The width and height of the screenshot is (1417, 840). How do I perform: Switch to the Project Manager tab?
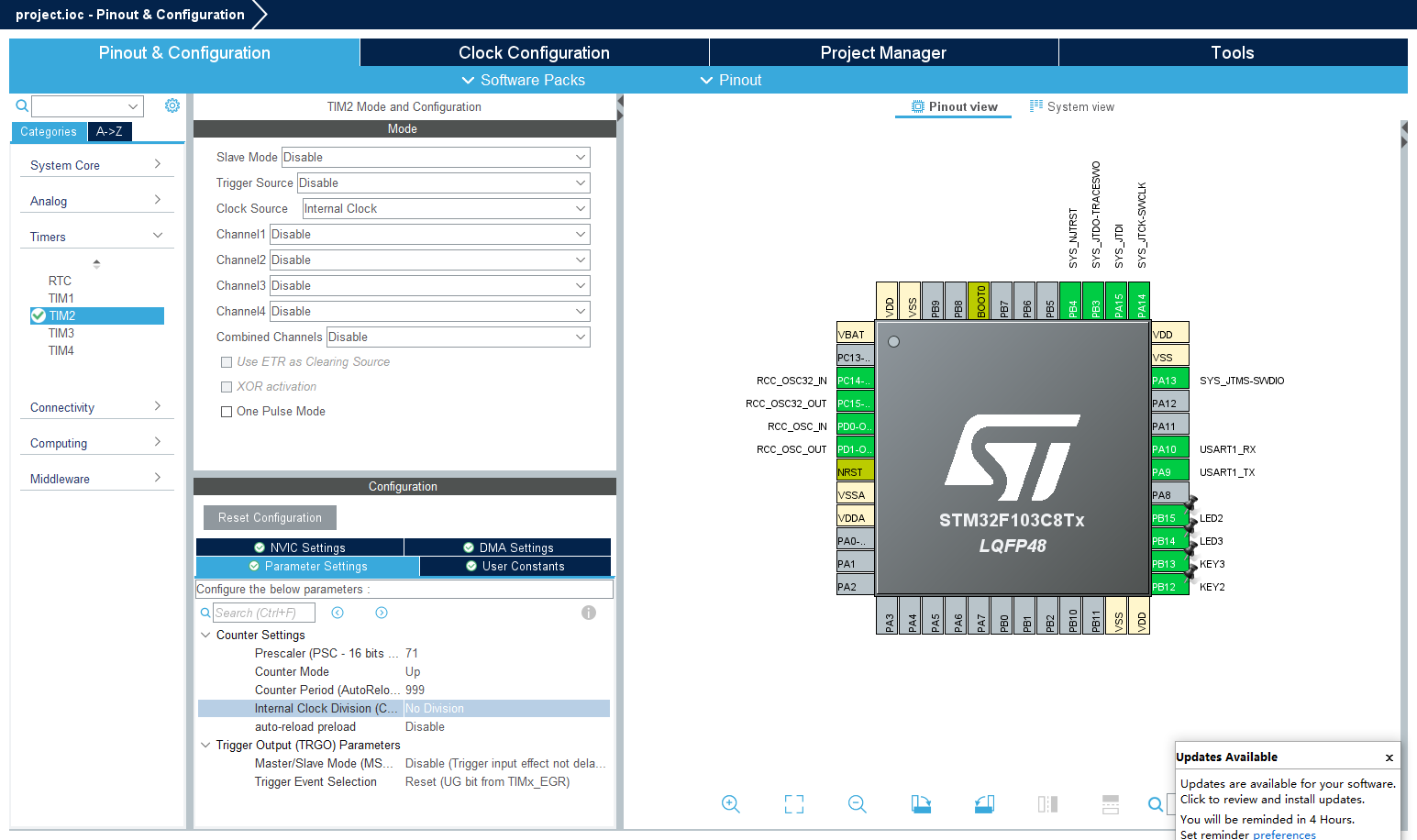883,52
